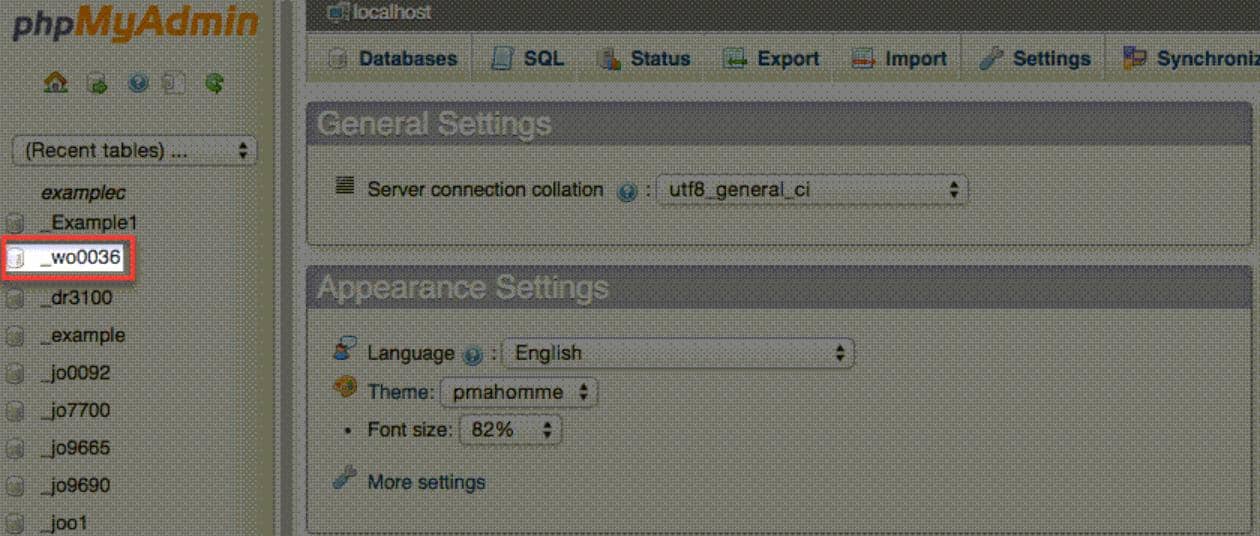The height and width of the screenshot is (536, 1260).
Task: Open the SQL tab
Action: [x=528, y=59]
